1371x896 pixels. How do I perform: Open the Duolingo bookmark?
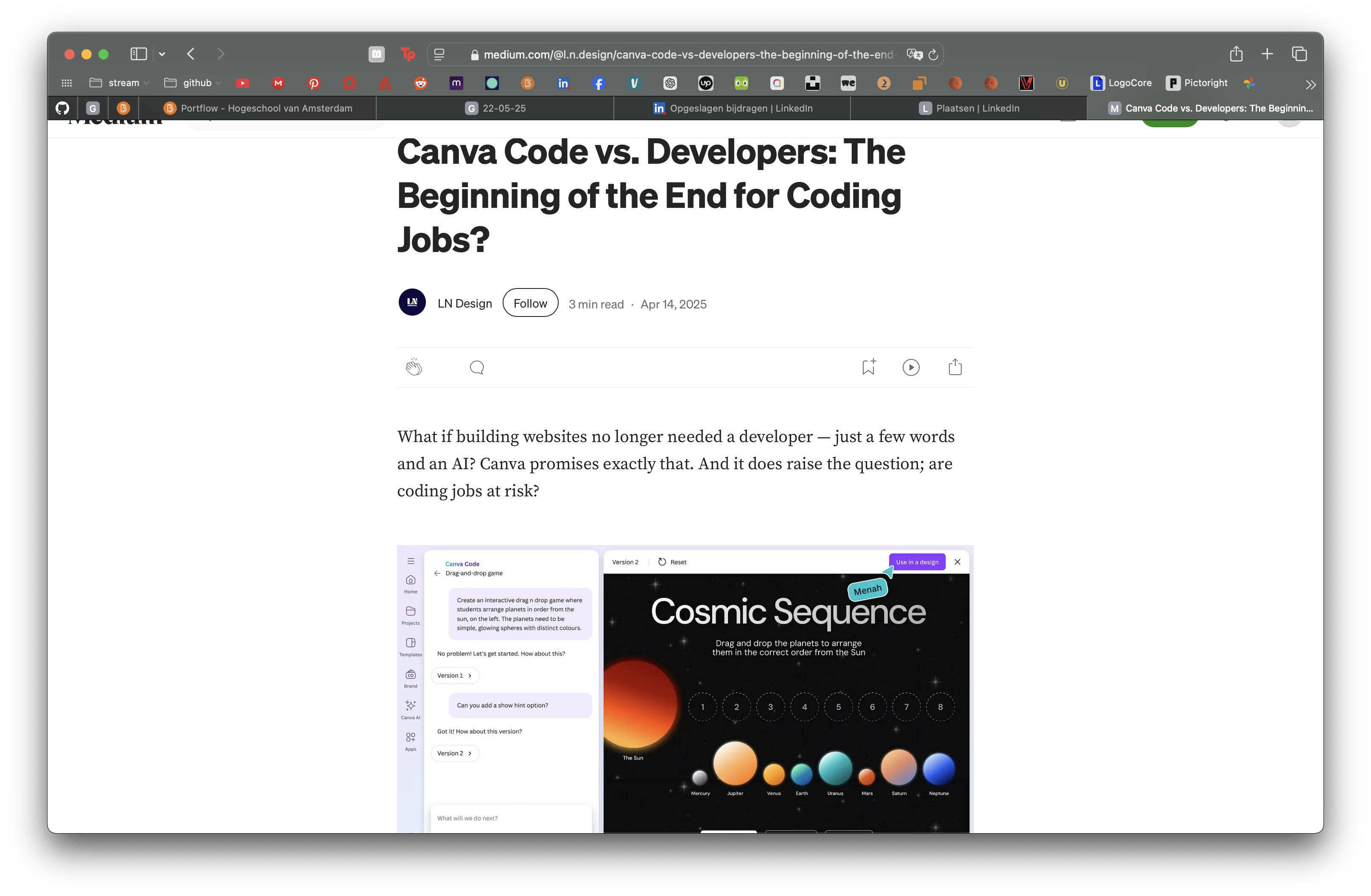click(741, 83)
